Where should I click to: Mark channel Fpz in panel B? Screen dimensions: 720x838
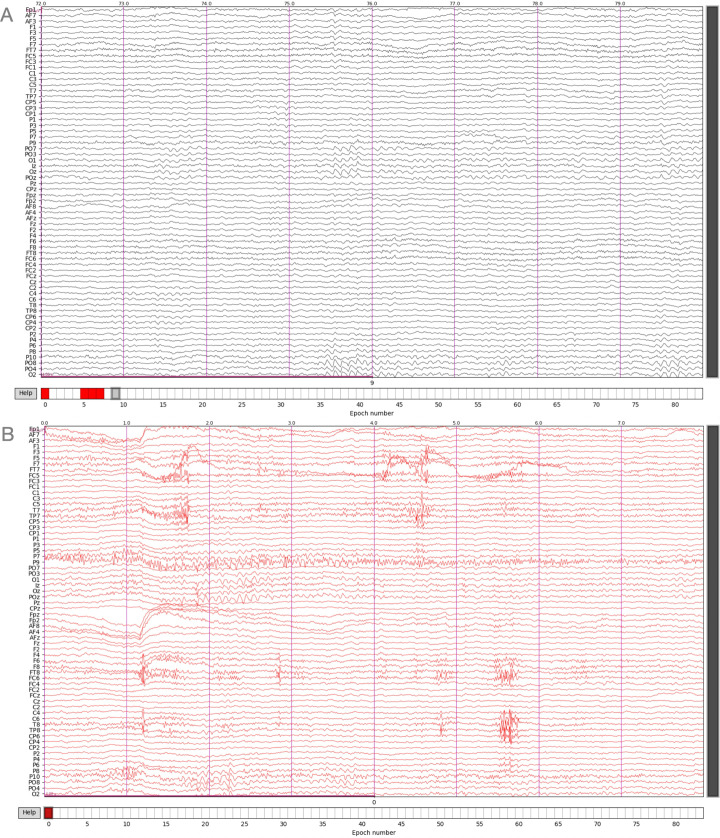[x=34, y=615]
